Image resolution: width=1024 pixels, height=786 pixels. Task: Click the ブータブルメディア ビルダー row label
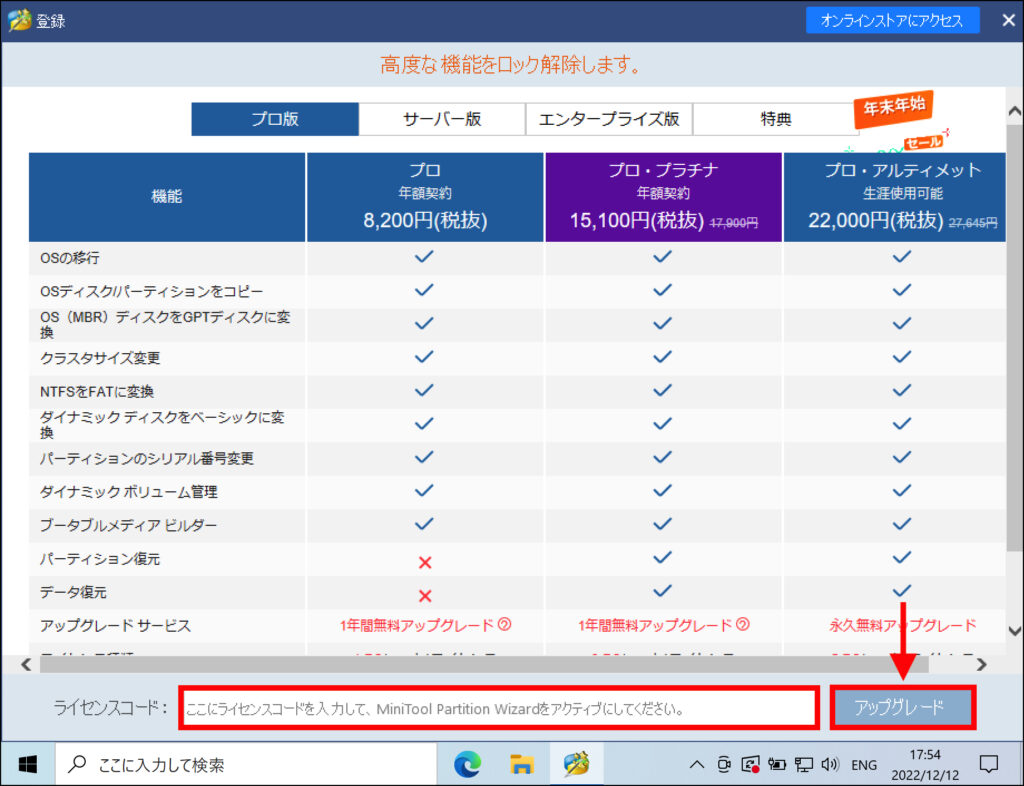click(x=129, y=525)
